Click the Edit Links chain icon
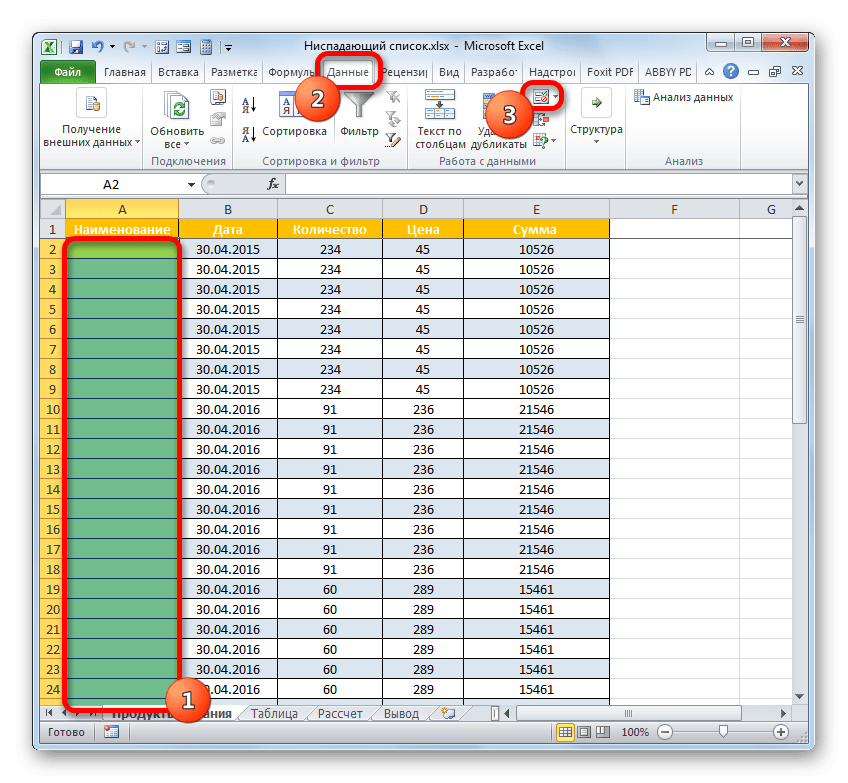The image size is (848, 783). click(x=218, y=141)
